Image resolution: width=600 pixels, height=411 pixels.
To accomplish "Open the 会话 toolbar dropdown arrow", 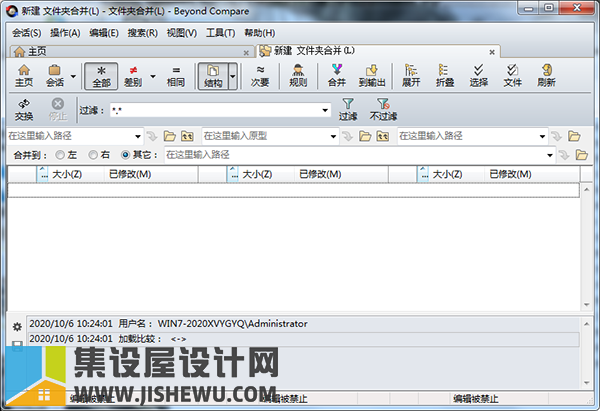I will [x=73, y=76].
